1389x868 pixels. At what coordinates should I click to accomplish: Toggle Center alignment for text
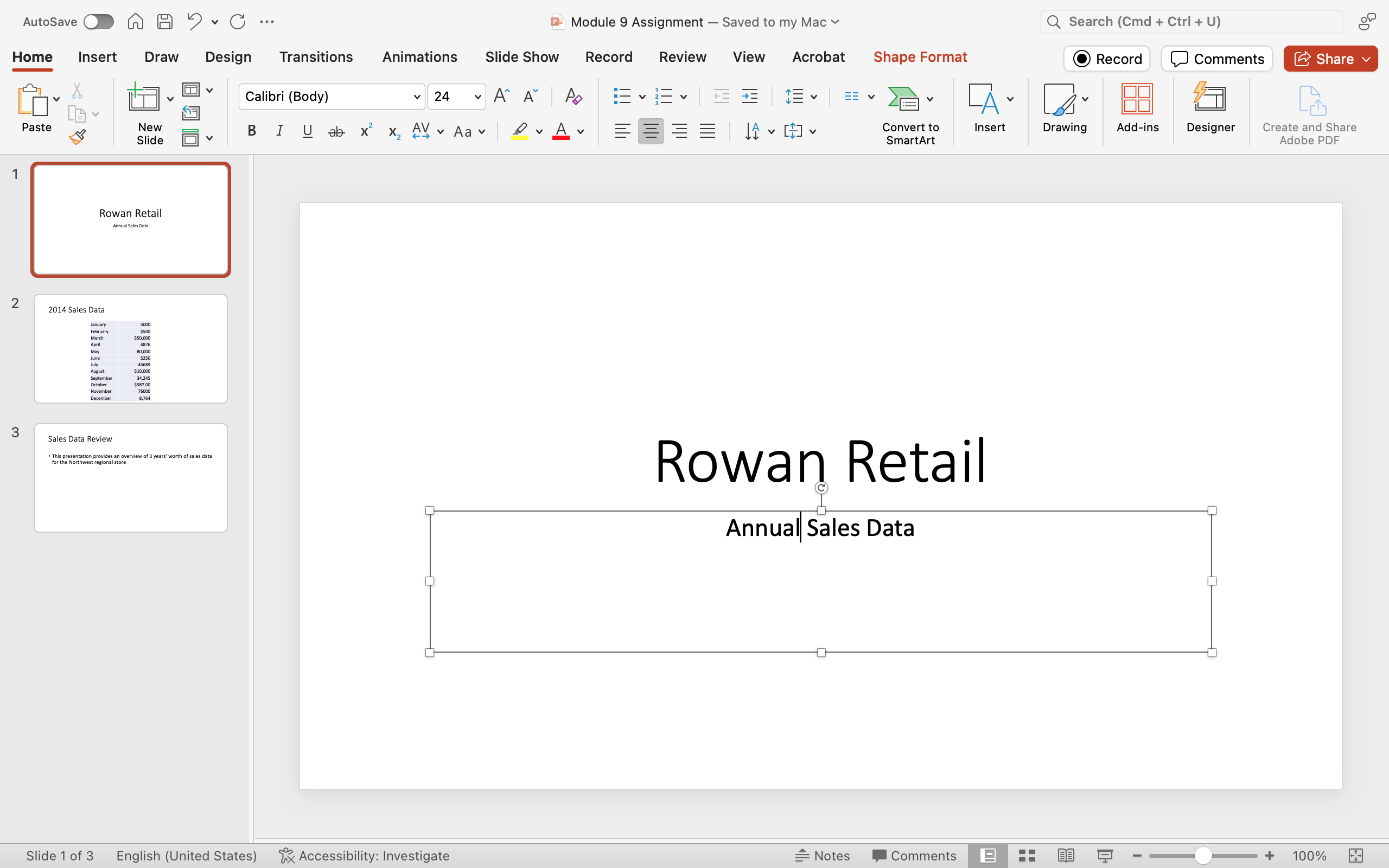coord(651,131)
